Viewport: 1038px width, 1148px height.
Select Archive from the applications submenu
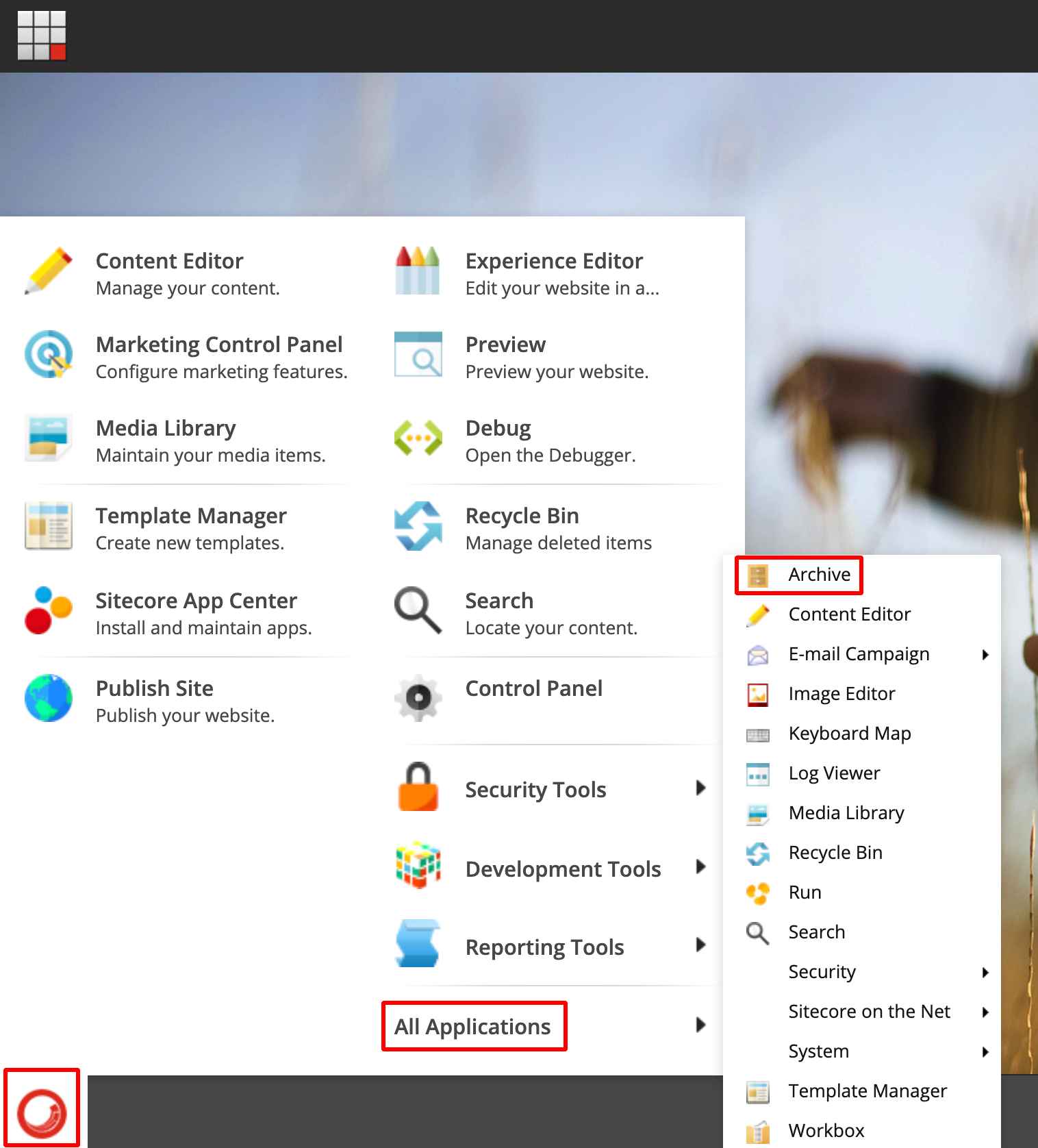820,574
